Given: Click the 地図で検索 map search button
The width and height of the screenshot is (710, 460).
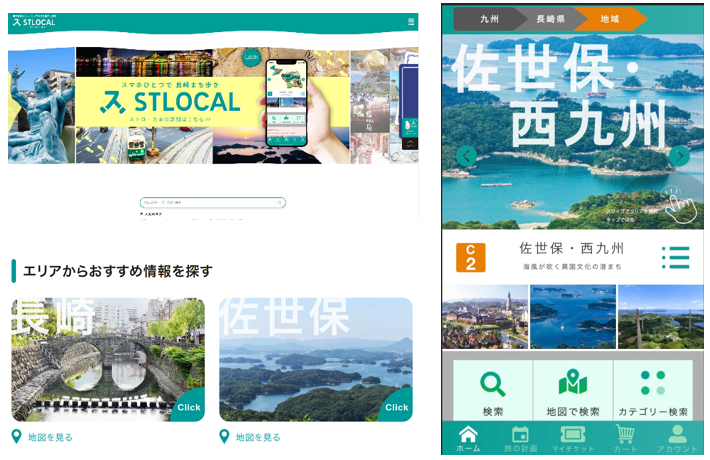Looking at the screenshot, I should click(573, 391).
